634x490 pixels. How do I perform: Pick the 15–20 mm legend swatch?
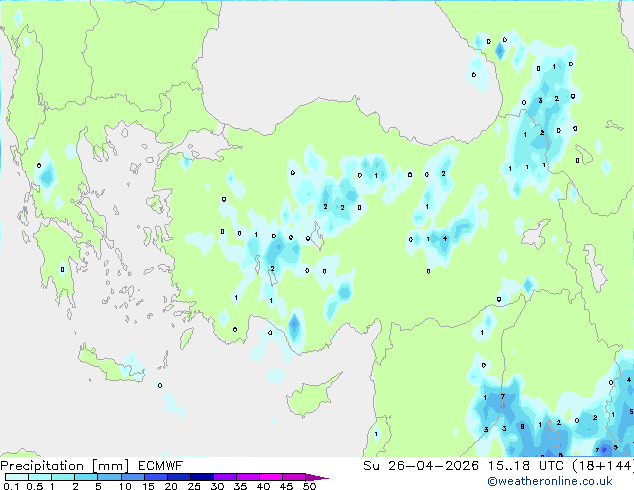click(156, 477)
